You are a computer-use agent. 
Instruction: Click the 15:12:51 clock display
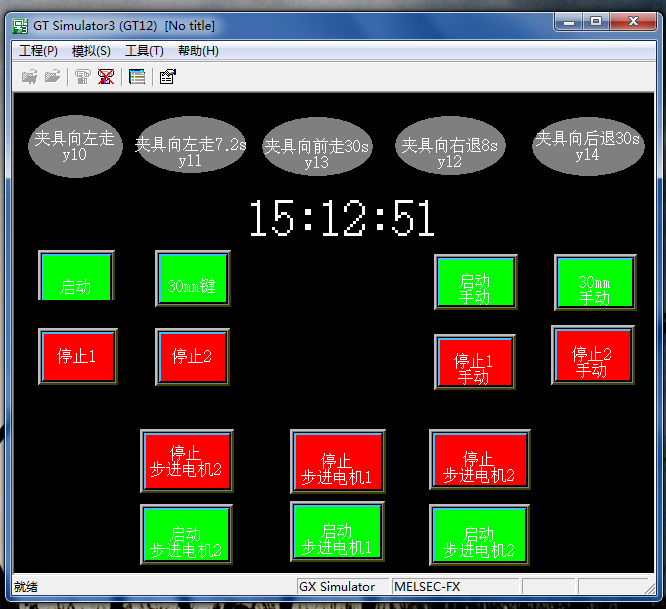pyautogui.click(x=342, y=218)
